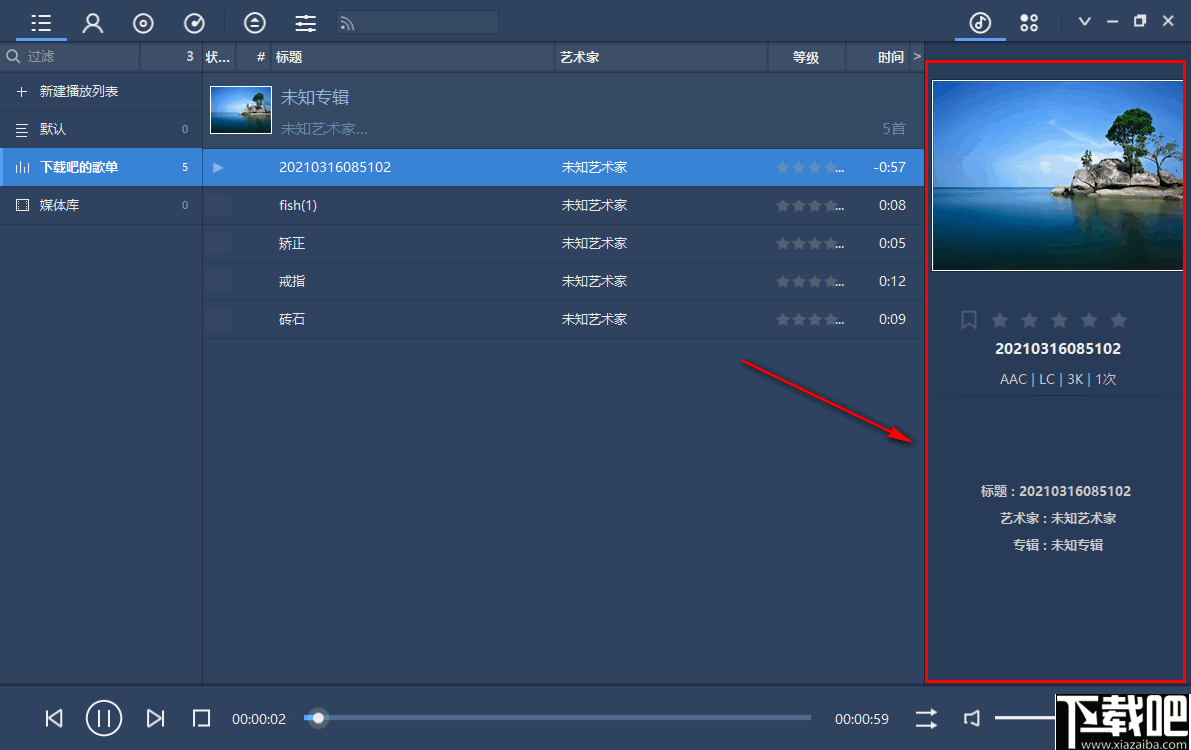Set star rating for 戒指 row
Viewport: 1191px width, 750px height.
(x=809, y=281)
